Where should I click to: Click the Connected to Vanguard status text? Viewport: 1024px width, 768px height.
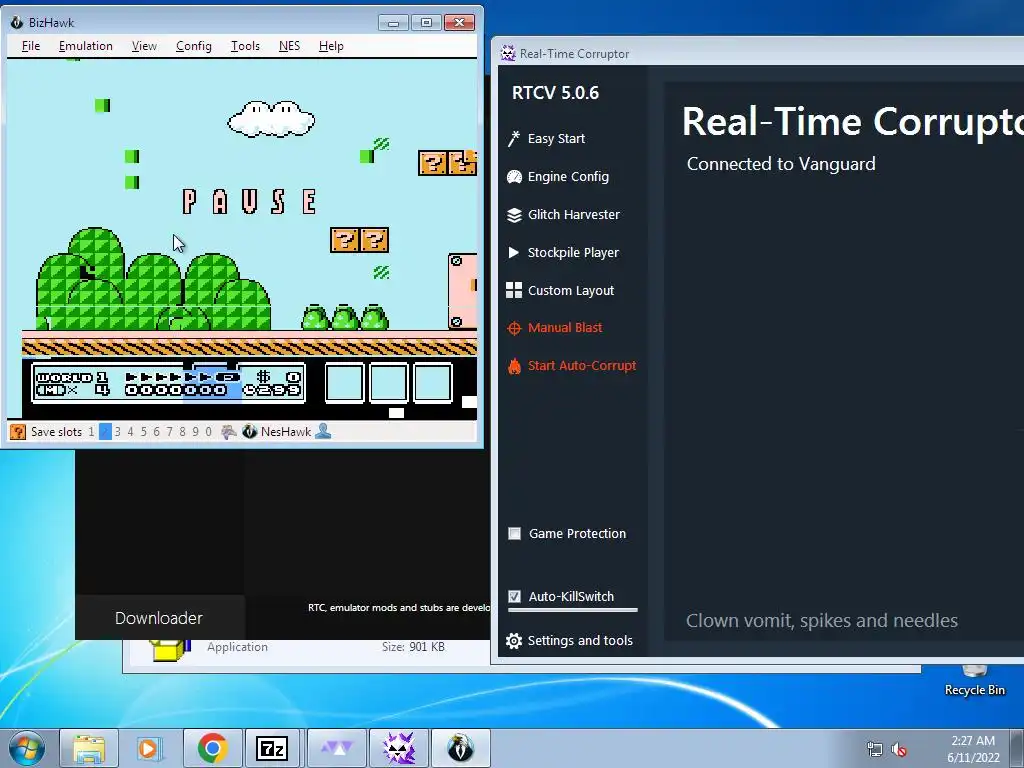[x=780, y=164]
